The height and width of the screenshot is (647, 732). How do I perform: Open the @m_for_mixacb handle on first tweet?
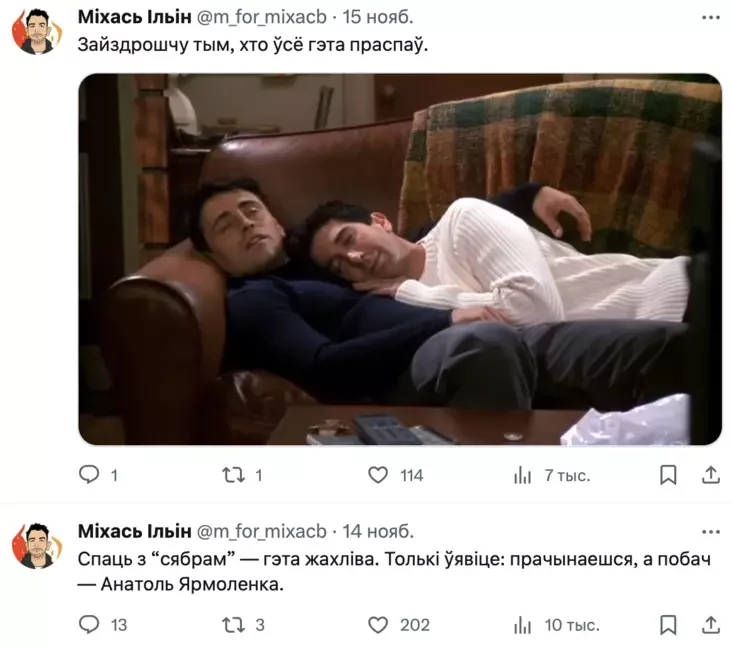coord(261,17)
